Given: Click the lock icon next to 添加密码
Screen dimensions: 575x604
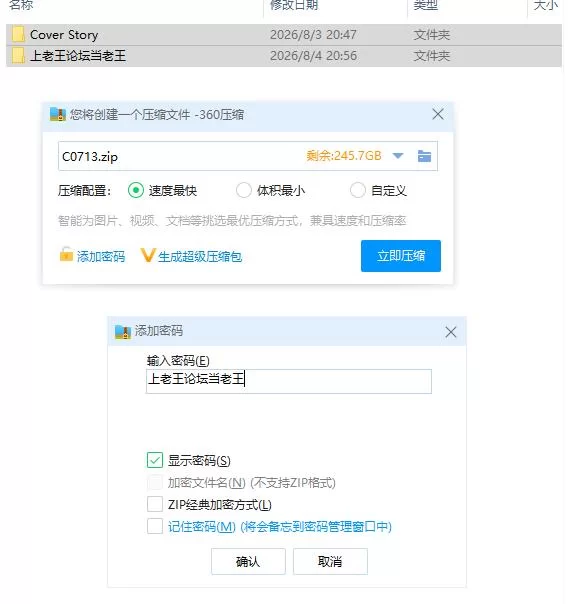Looking at the screenshot, I should click(66, 254).
